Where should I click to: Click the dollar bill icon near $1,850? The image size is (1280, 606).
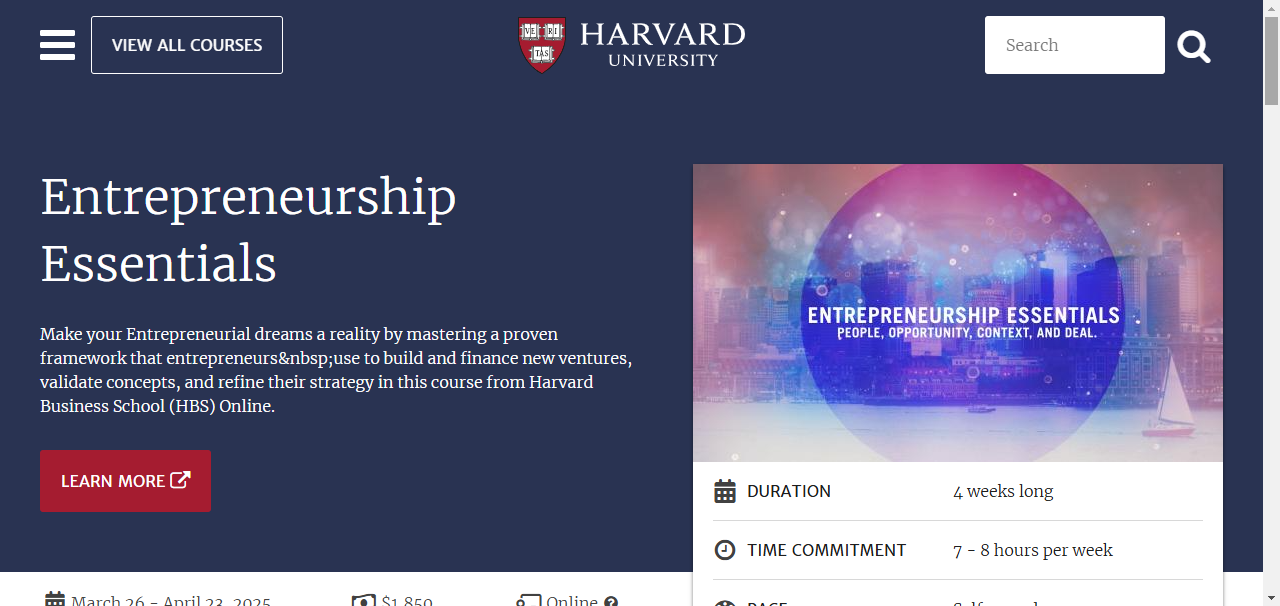(x=363, y=601)
